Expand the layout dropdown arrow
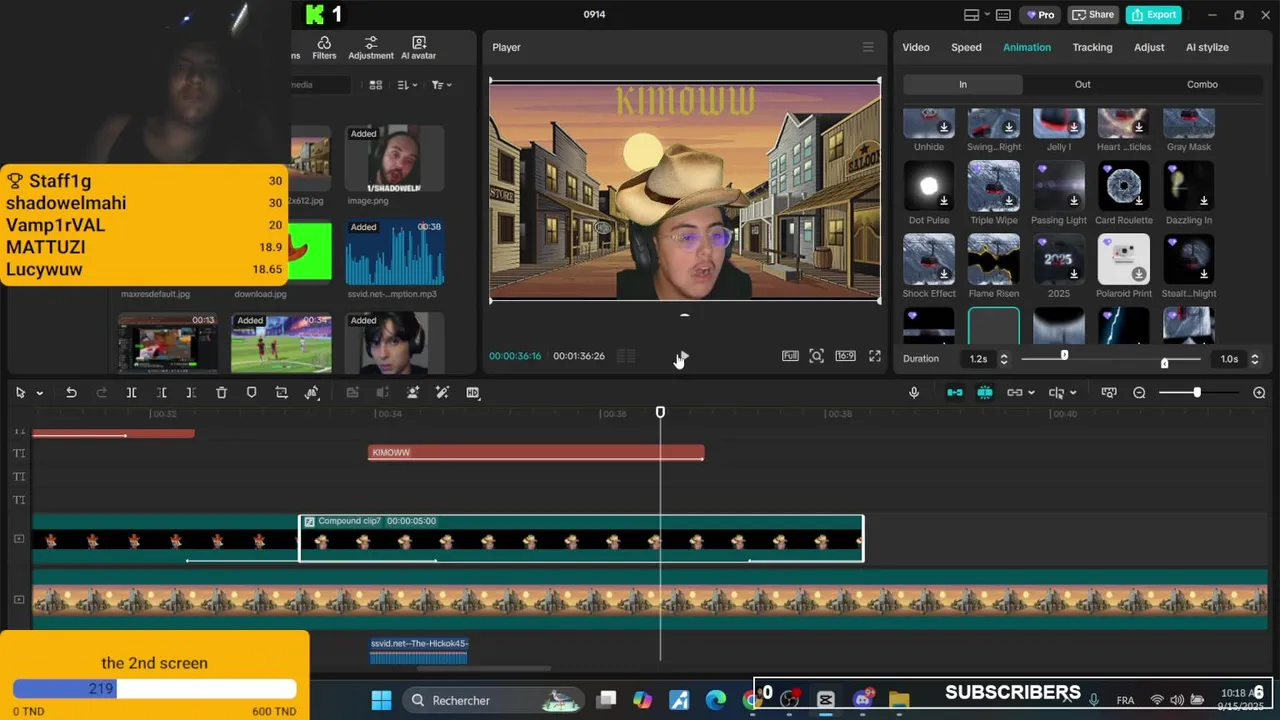The width and height of the screenshot is (1280, 720). point(987,14)
